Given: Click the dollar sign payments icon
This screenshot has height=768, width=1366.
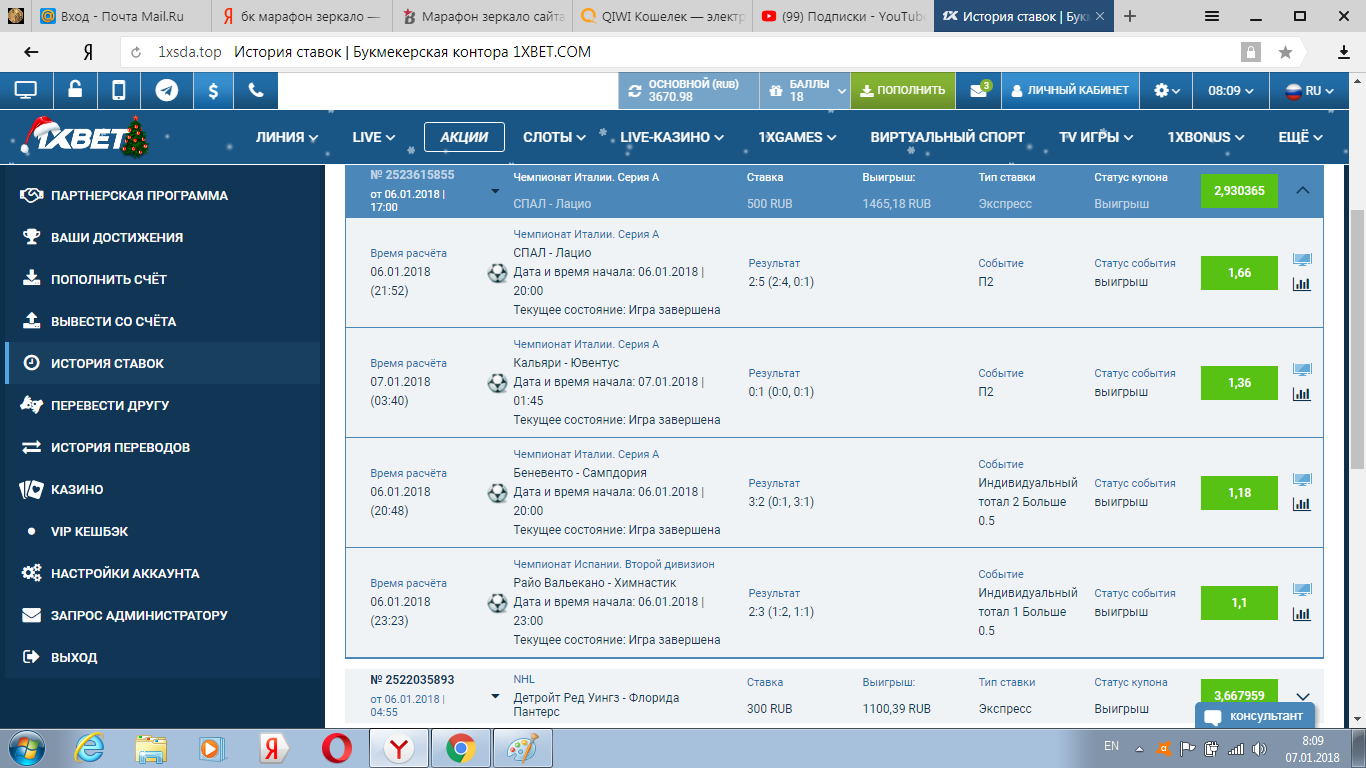Looking at the screenshot, I should pyautogui.click(x=213, y=90).
